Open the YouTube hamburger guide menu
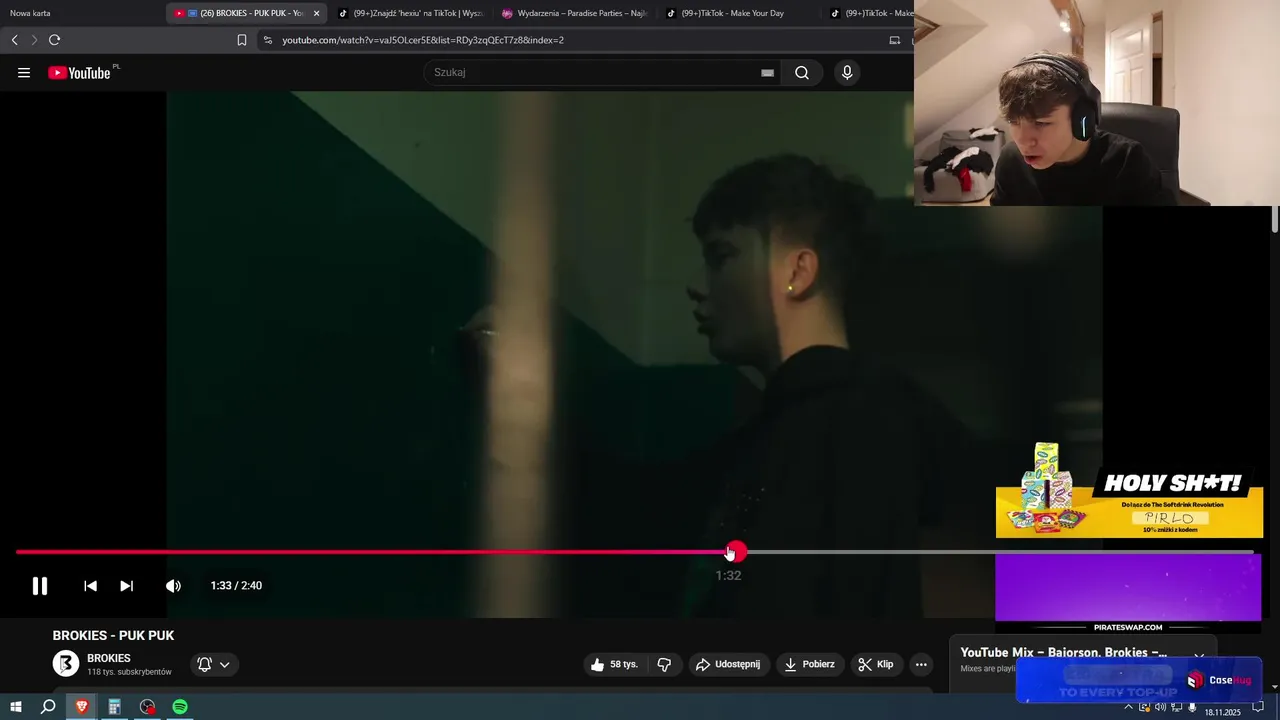This screenshot has height=720, width=1280. tap(24, 72)
